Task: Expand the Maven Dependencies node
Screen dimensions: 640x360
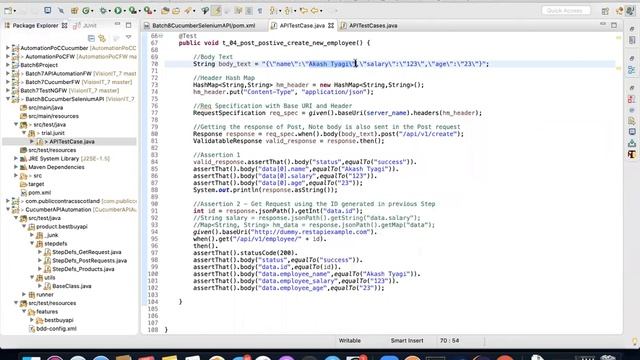Action: pos(16,167)
